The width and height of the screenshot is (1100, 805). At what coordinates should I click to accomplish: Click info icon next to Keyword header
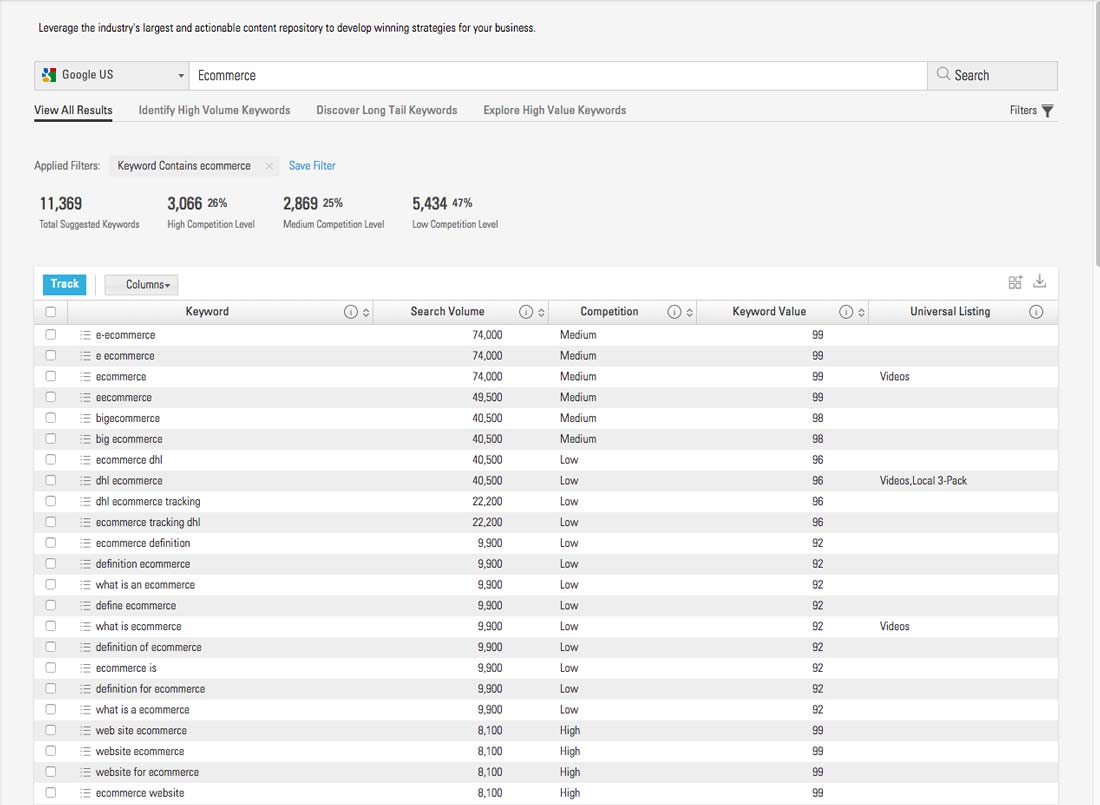click(x=350, y=312)
